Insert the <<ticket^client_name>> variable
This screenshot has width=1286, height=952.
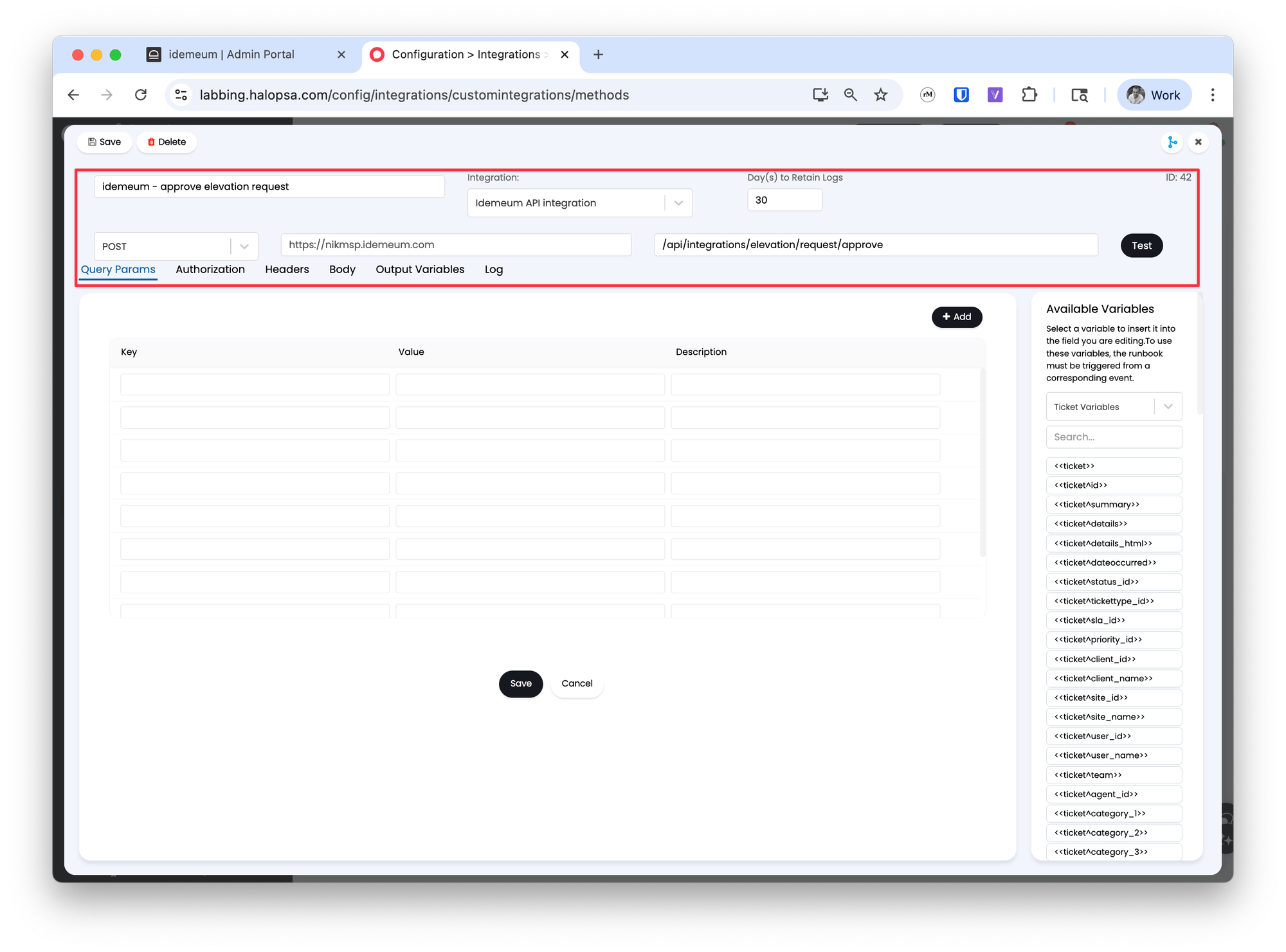(x=1114, y=678)
